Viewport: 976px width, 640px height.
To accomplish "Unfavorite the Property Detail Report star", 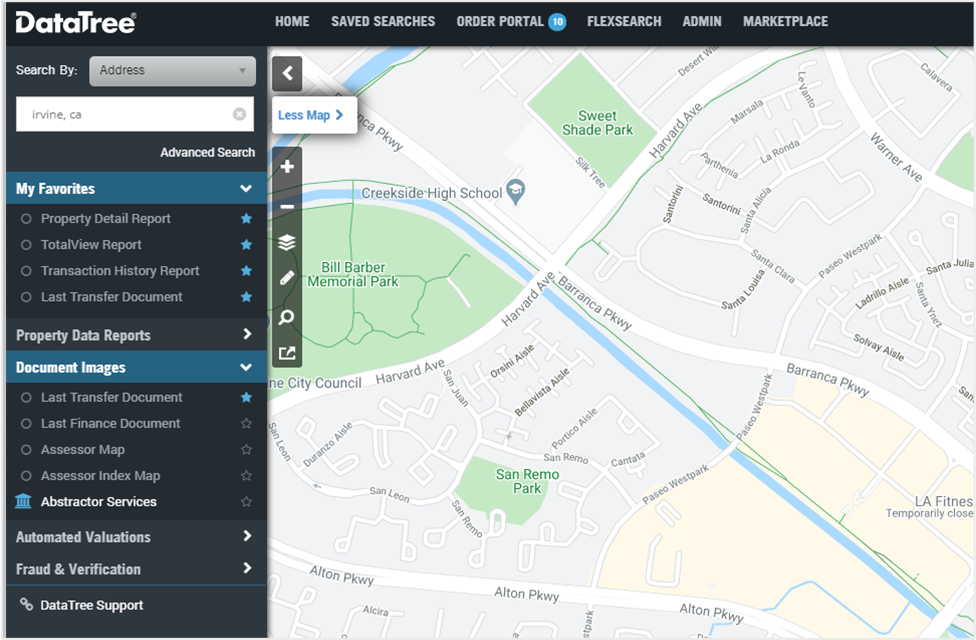I will coord(246,219).
